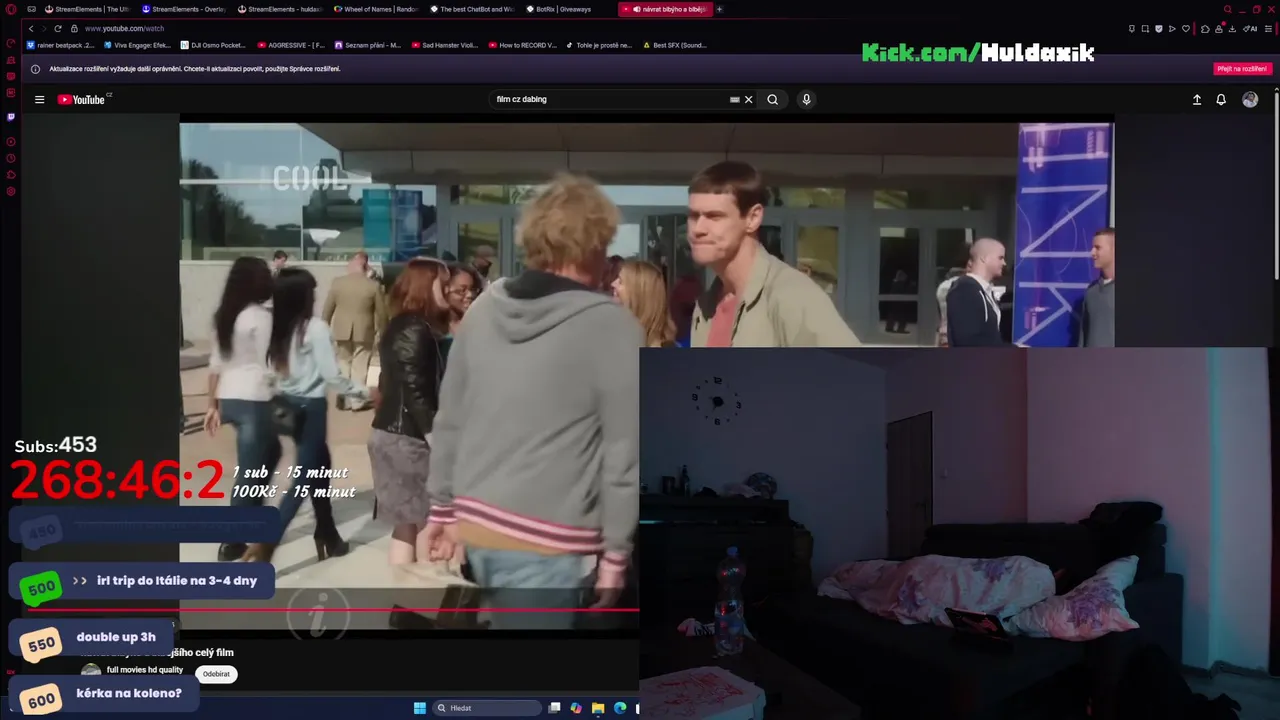The image size is (1280, 720).
Task: Open bookmark 'Sad Hamster Violi...'
Action: point(445,45)
